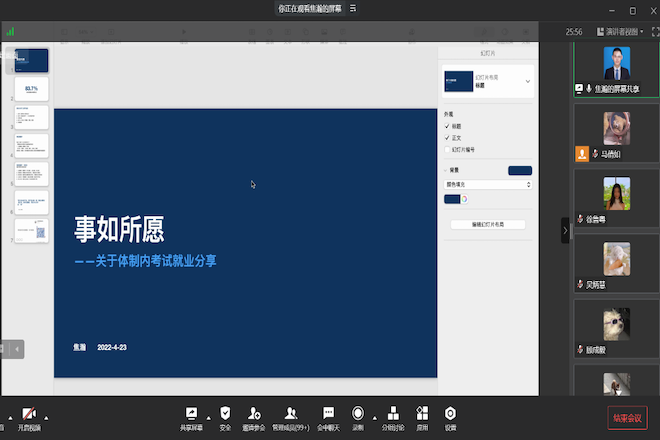This screenshot has width=660, height=440.
Task: Open 分组讨论 breakout rooms
Action: (394, 413)
